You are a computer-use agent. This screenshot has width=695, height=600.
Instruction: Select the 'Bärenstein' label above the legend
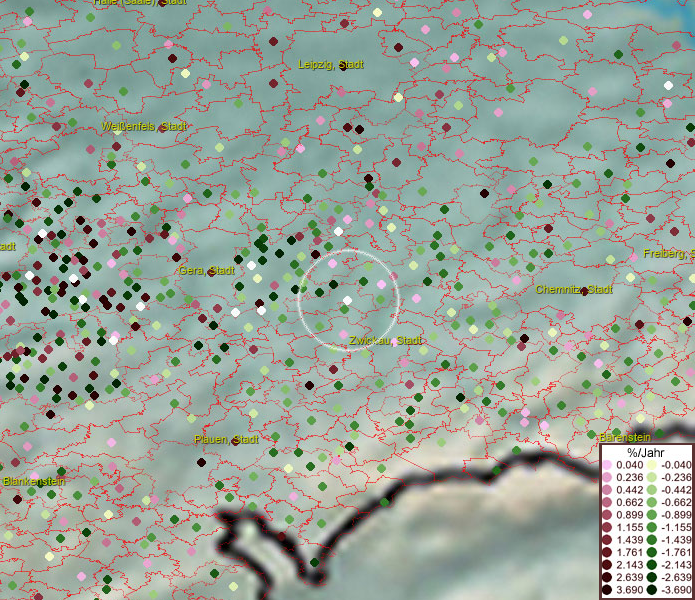625,437
